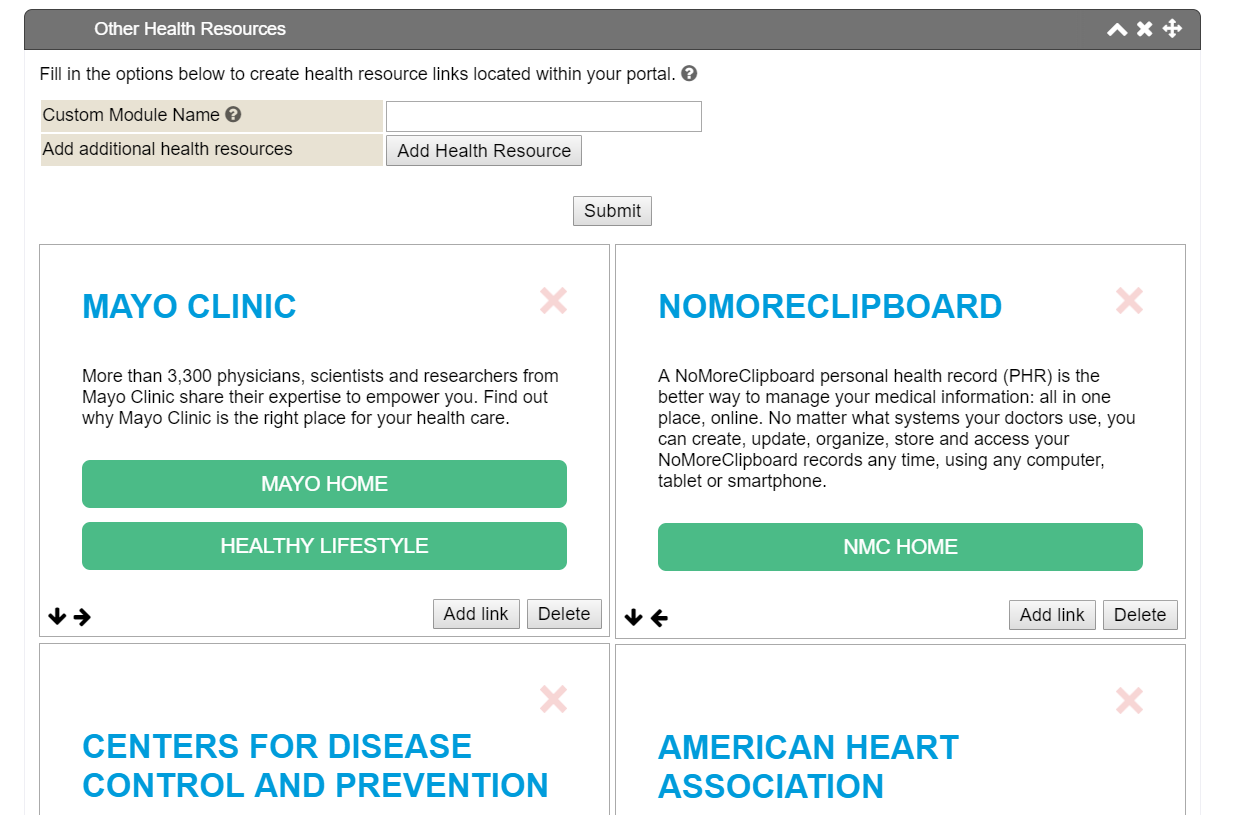Open the HEALTHY LIFESTYLE link
The width and height of the screenshot is (1242, 815).
click(324, 546)
